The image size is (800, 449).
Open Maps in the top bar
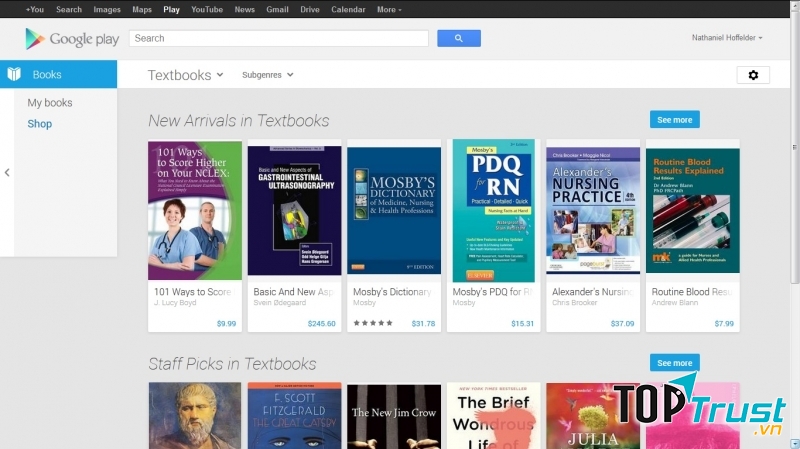click(142, 9)
